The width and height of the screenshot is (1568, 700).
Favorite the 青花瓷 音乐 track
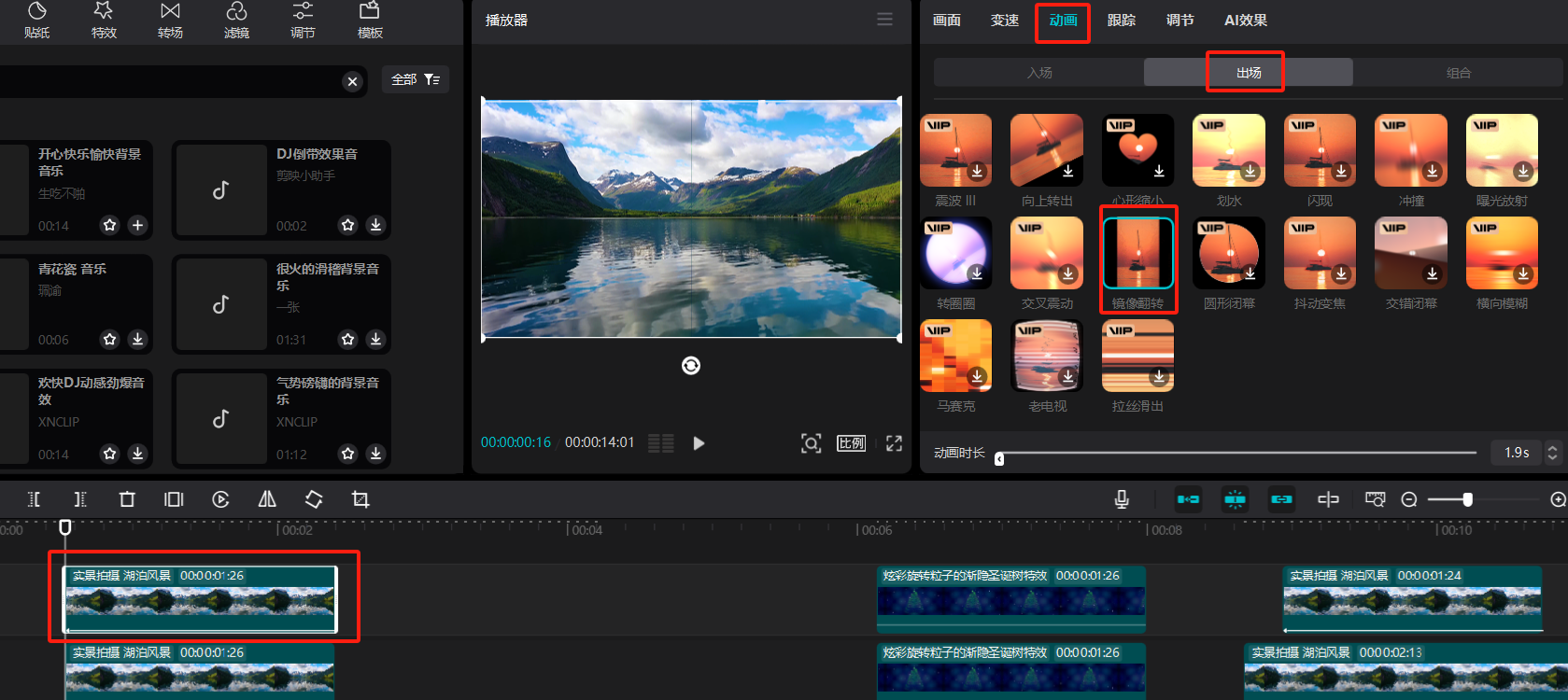tap(110, 339)
